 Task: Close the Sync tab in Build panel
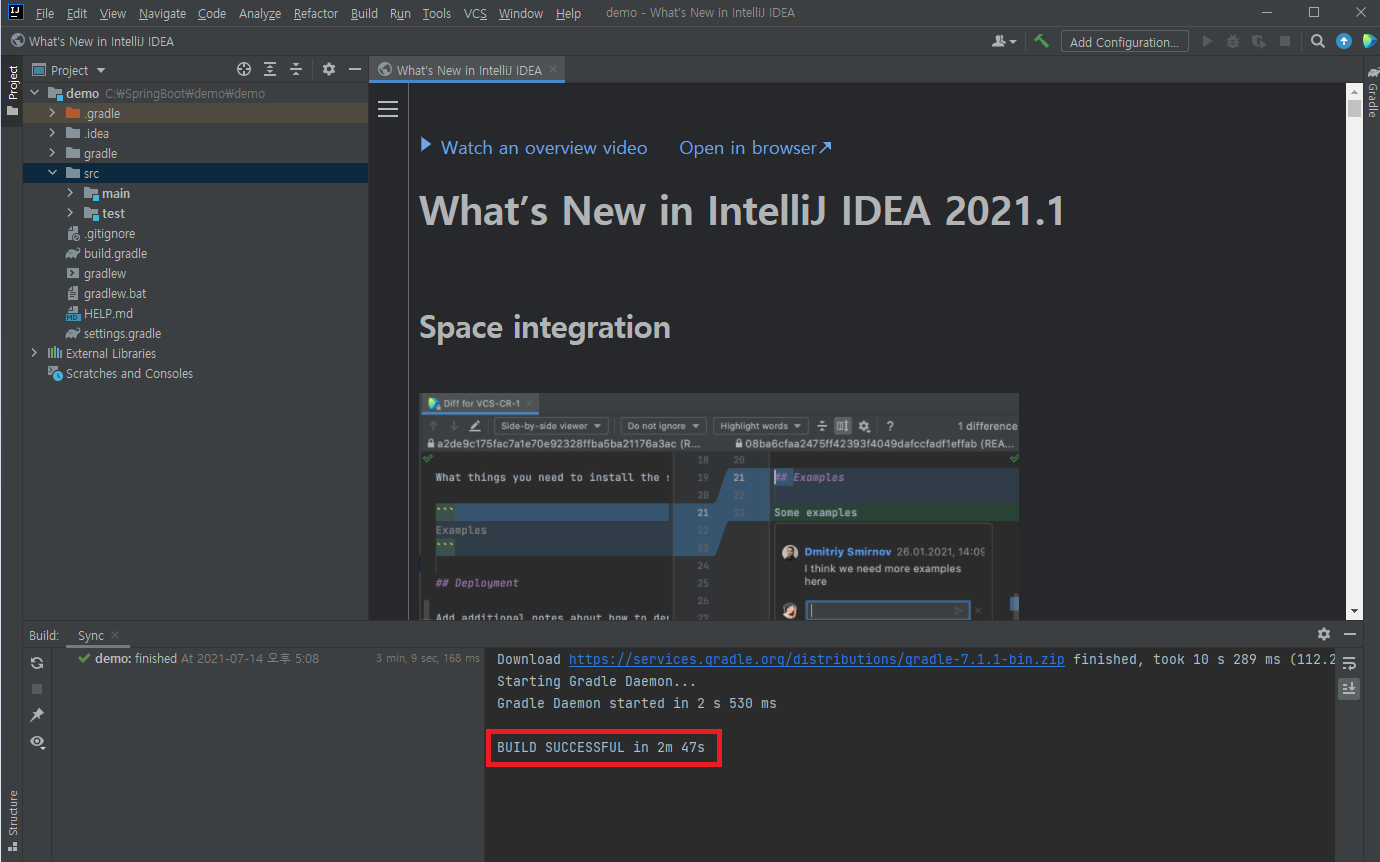click(114, 635)
